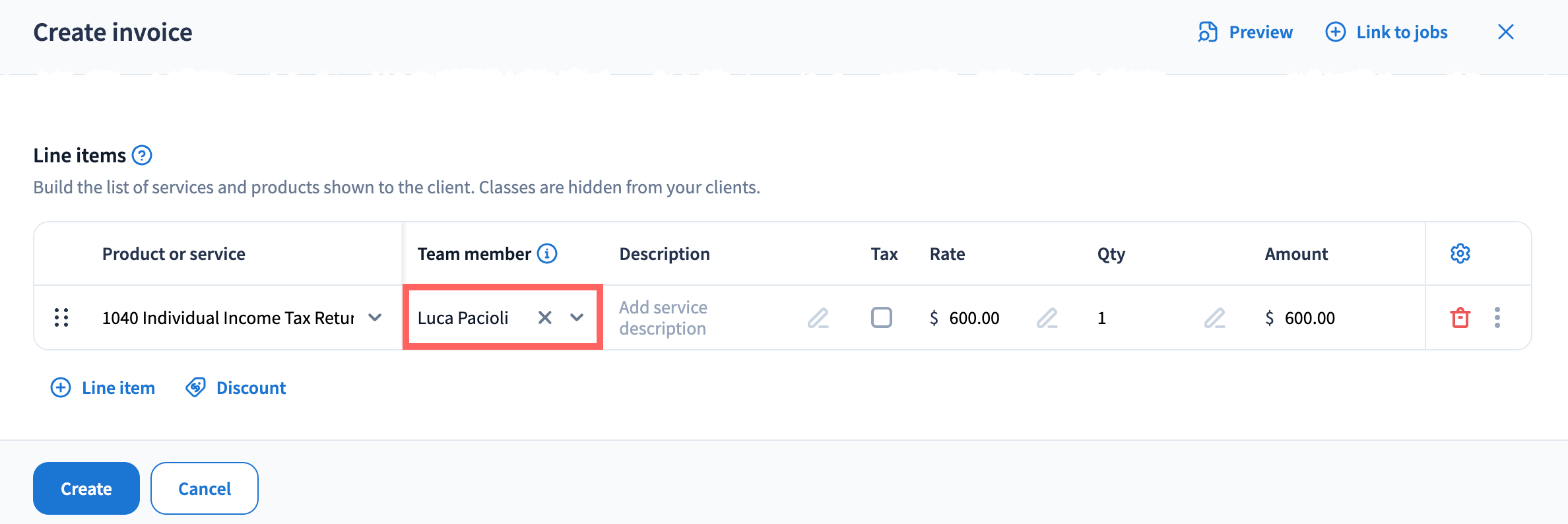Grab the line item drag handle
The width and height of the screenshot is (1568, 524).
click(61, 318)
